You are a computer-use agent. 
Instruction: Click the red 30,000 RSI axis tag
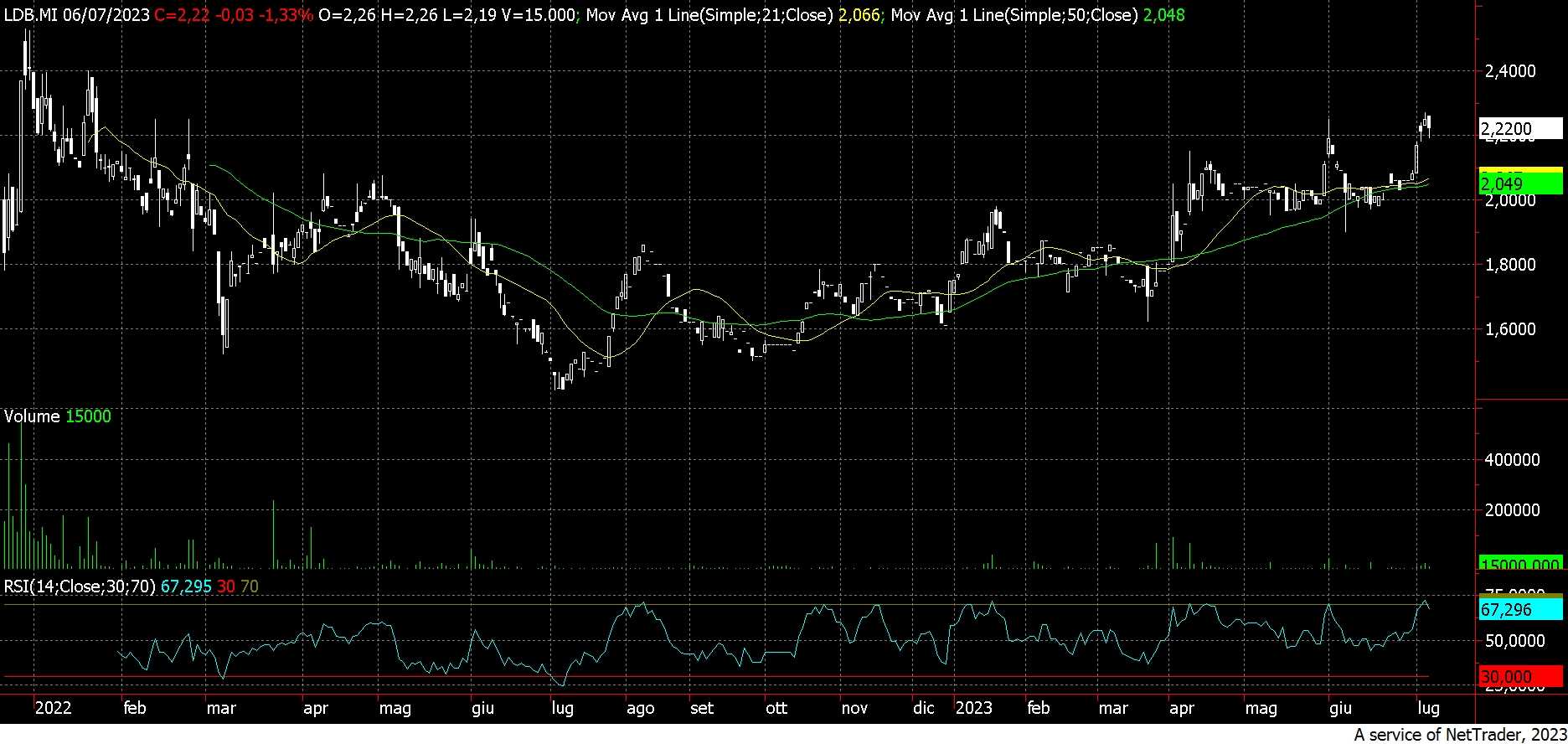point(1519,676)
